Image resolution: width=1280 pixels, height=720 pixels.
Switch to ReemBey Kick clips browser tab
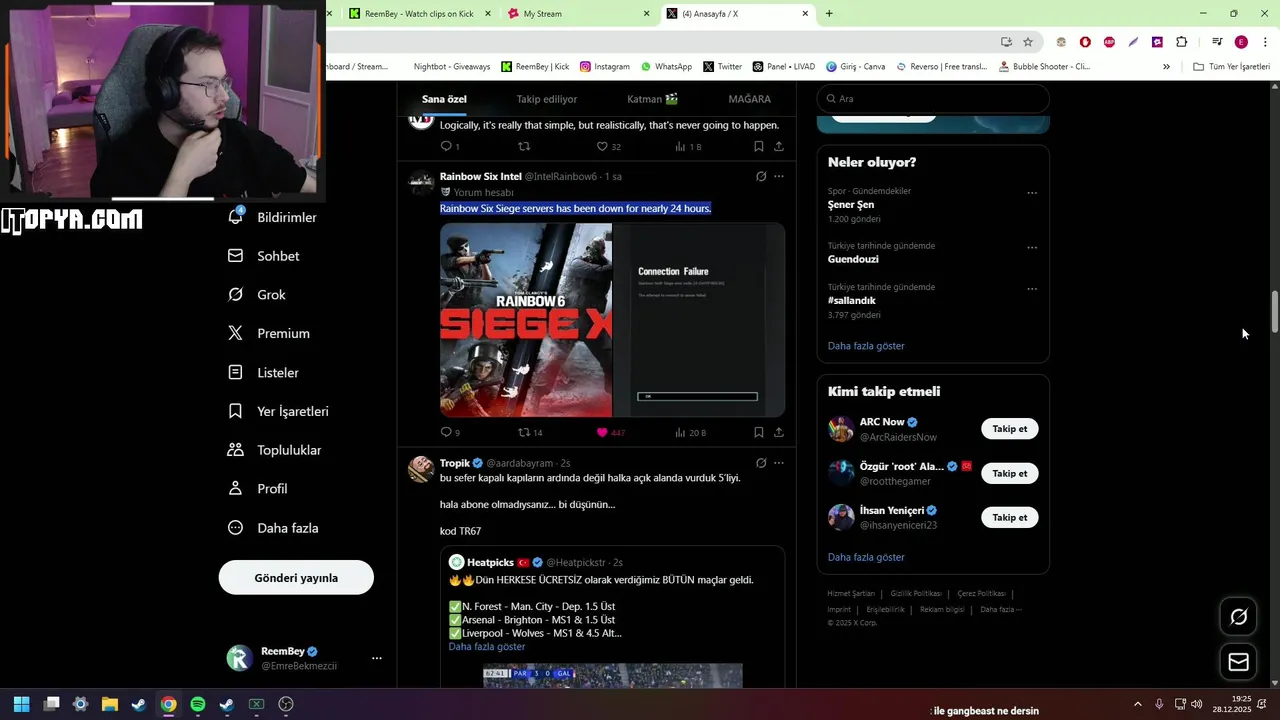[x=419, y=14]
